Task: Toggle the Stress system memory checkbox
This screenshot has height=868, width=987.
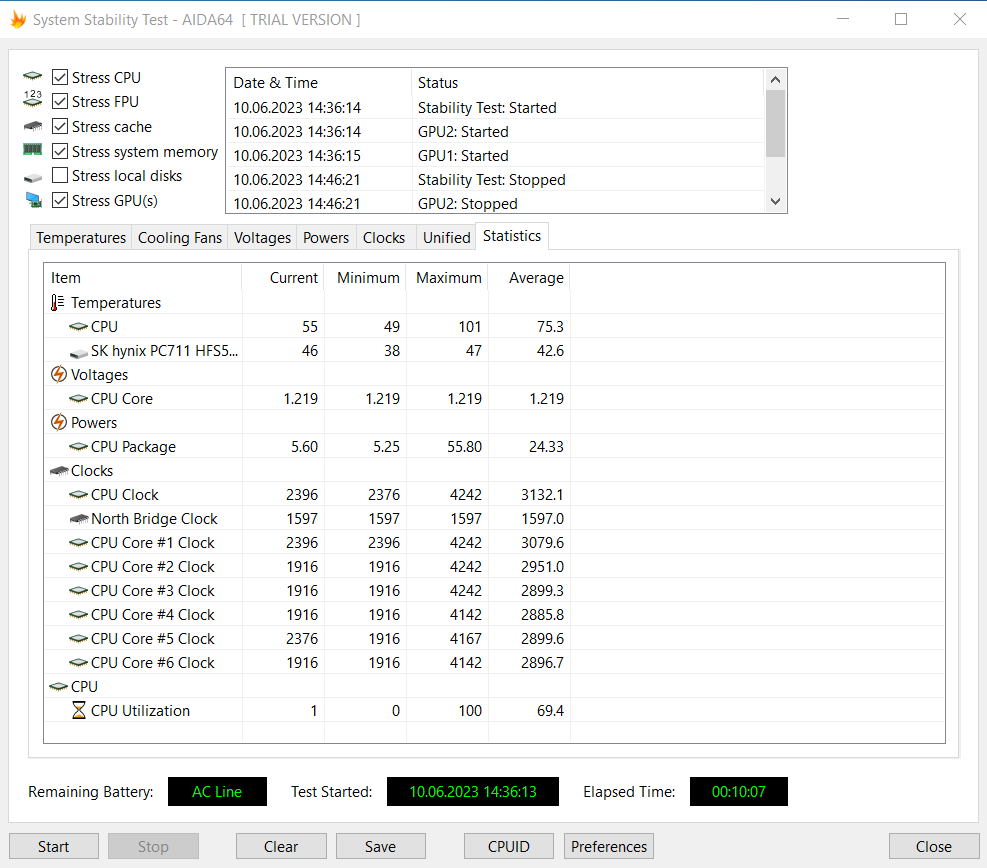Action: (x=60, y=151)
